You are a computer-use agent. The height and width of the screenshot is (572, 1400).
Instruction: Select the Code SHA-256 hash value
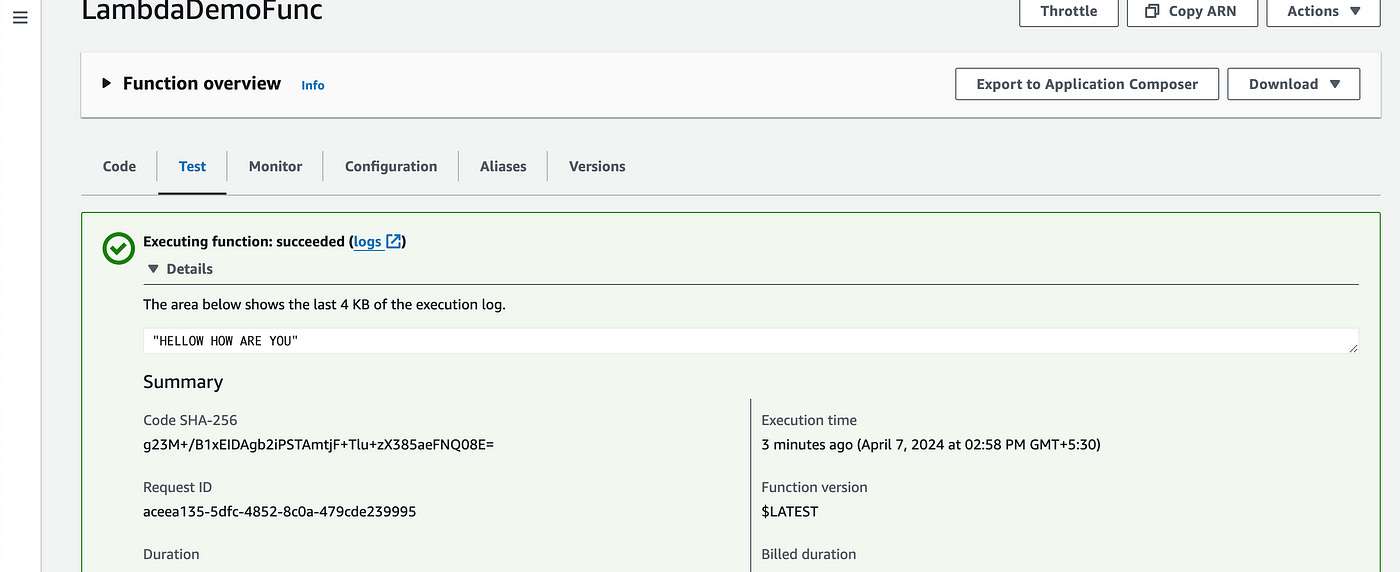[x=319, y=444]
